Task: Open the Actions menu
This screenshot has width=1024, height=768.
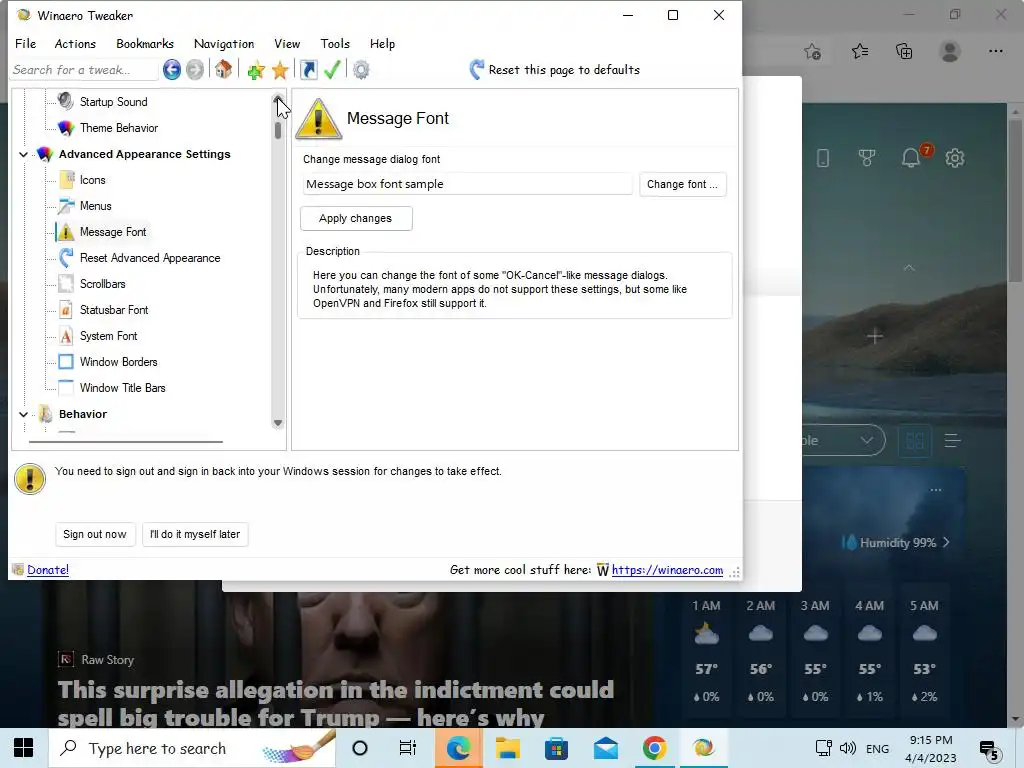Action: click(75, 44)
